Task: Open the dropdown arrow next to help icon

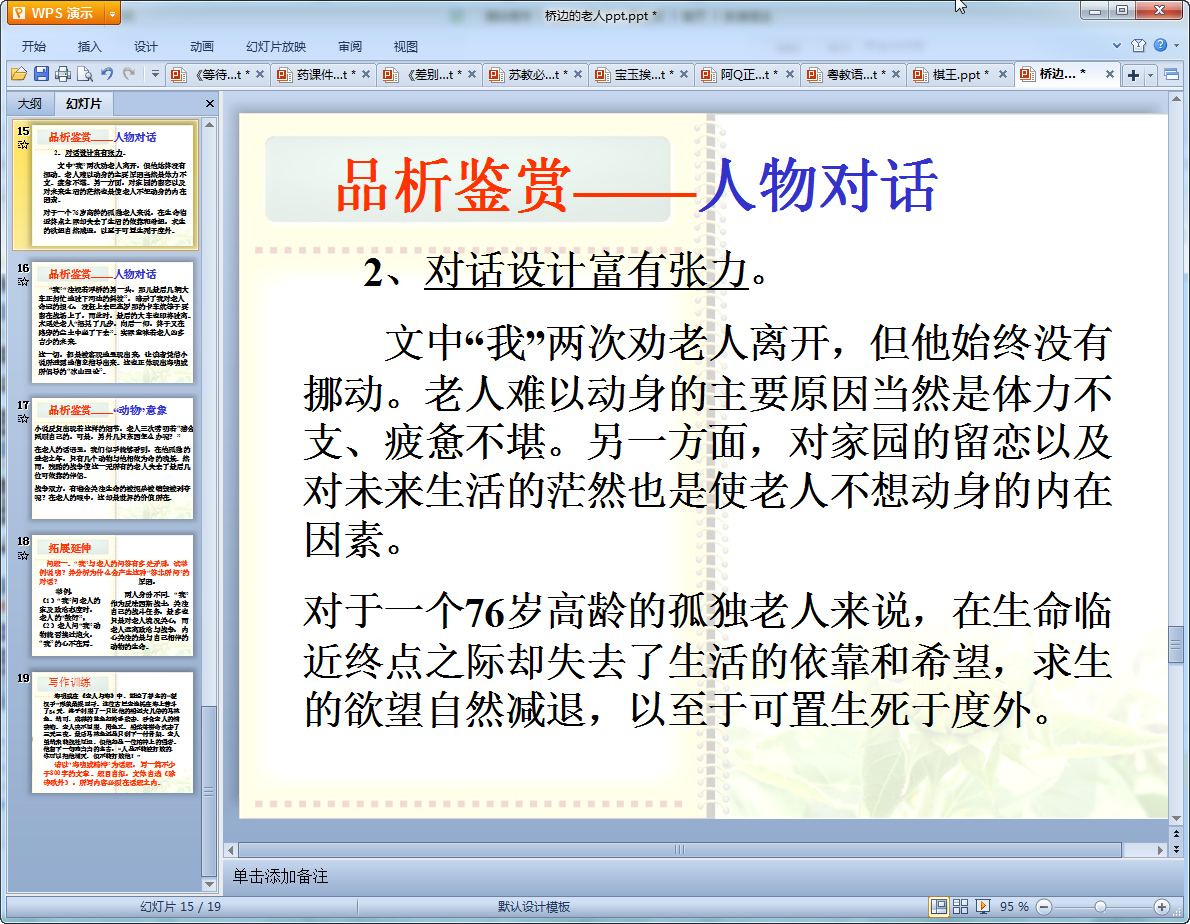Action: click(x=1176, y=46)
